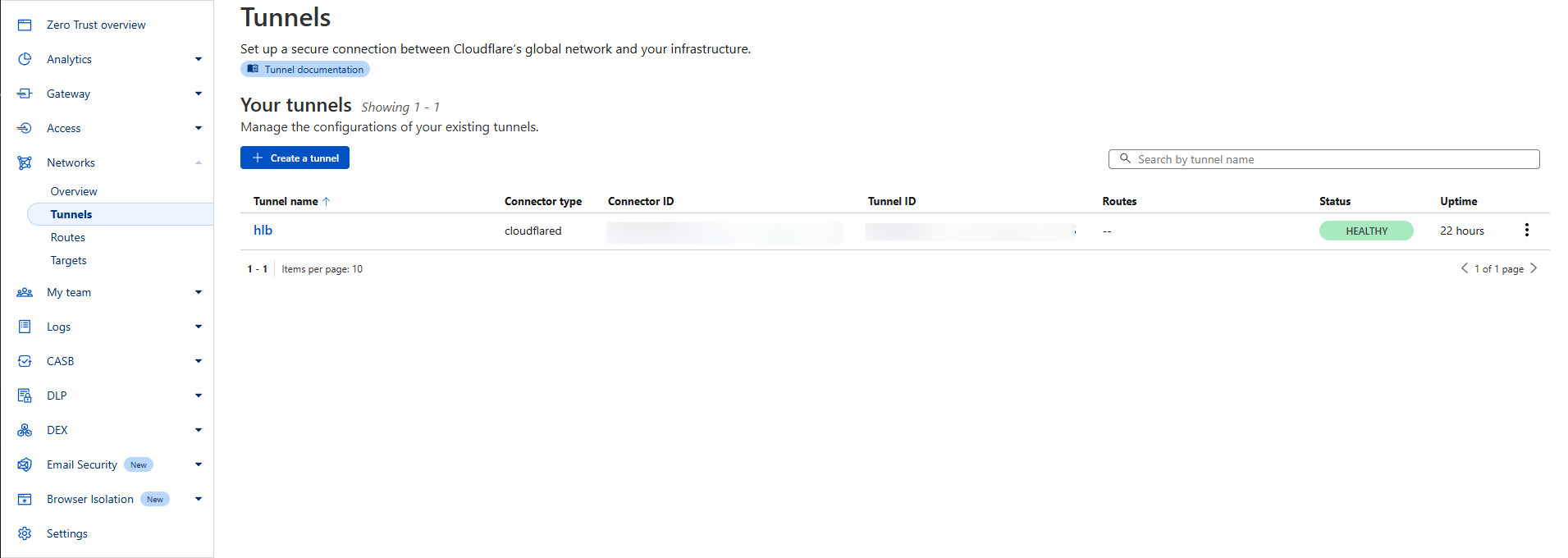Viewport: 1568px width, 558px height.
Task: Select Routes in the Networks submenu
Action: (68, 237)
